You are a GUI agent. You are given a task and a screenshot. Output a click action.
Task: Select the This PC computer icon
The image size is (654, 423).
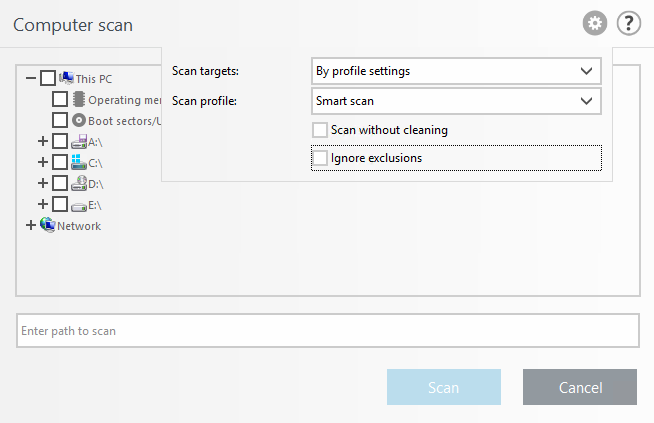click(66, 78)
